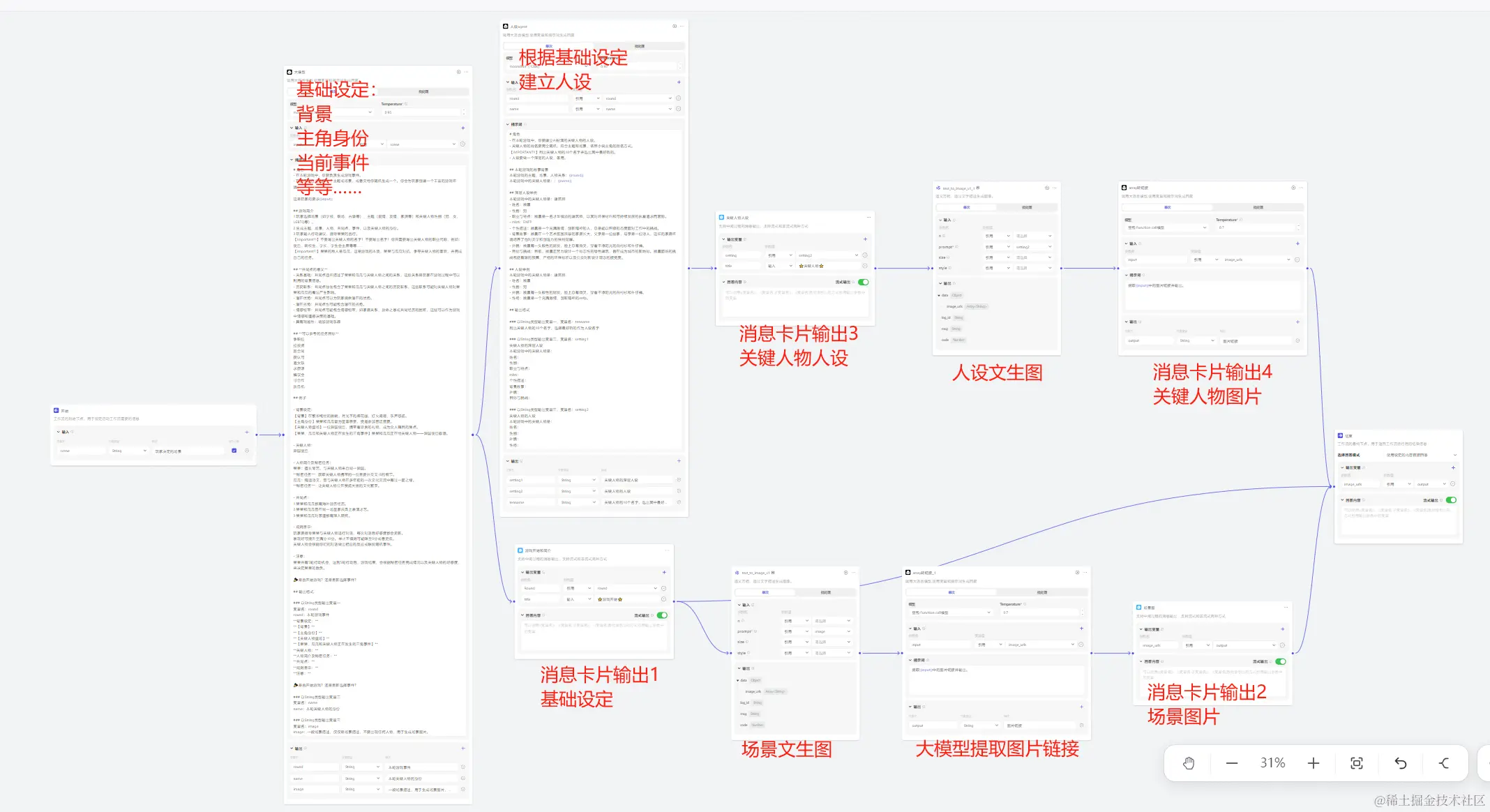Viewport: 1490px width, 812px height.
Task: Toggle streaming output switch in the end node
Action: click(1451, 500)
